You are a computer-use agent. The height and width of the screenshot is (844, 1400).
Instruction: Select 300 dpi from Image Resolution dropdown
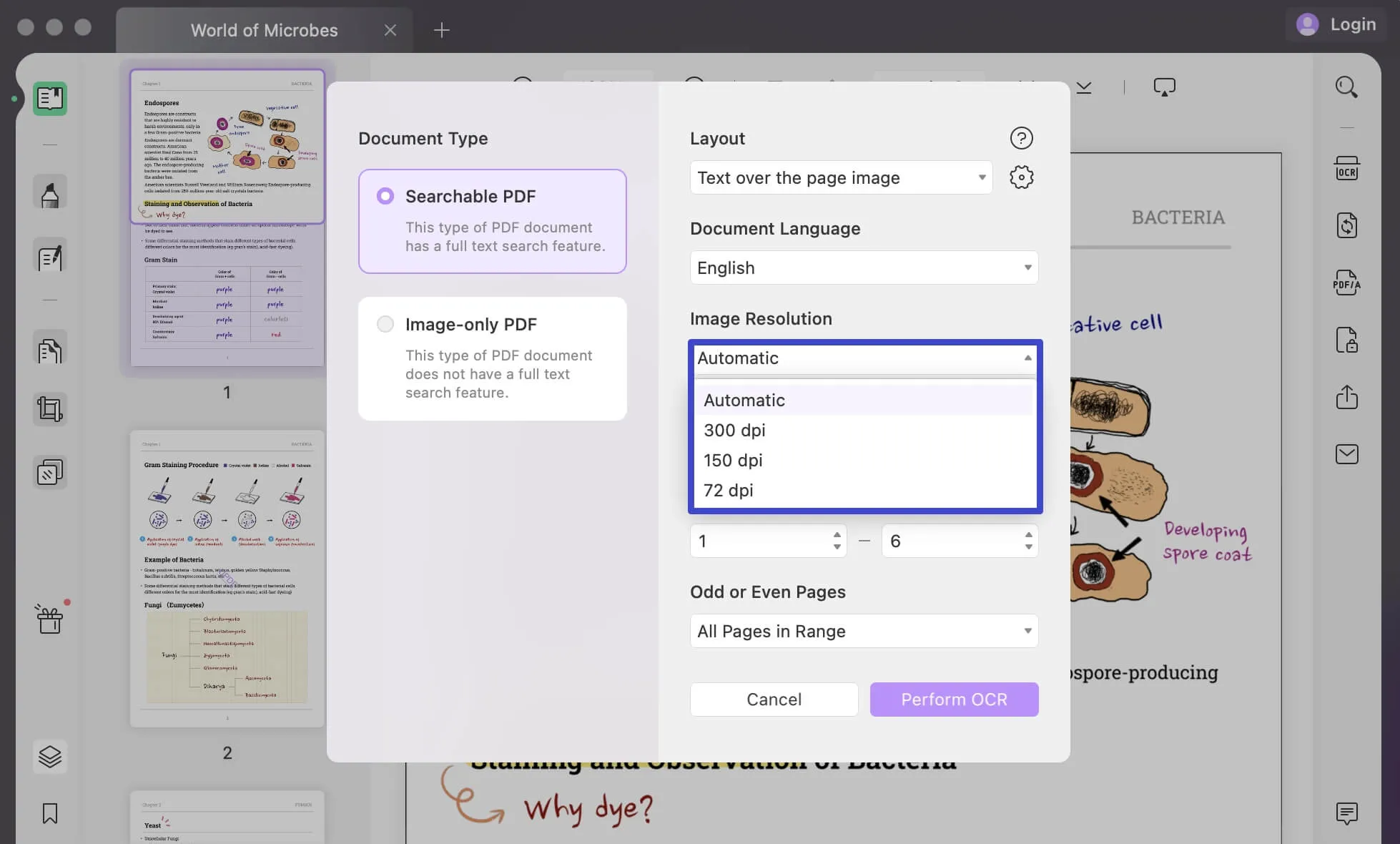click(734, 430)
